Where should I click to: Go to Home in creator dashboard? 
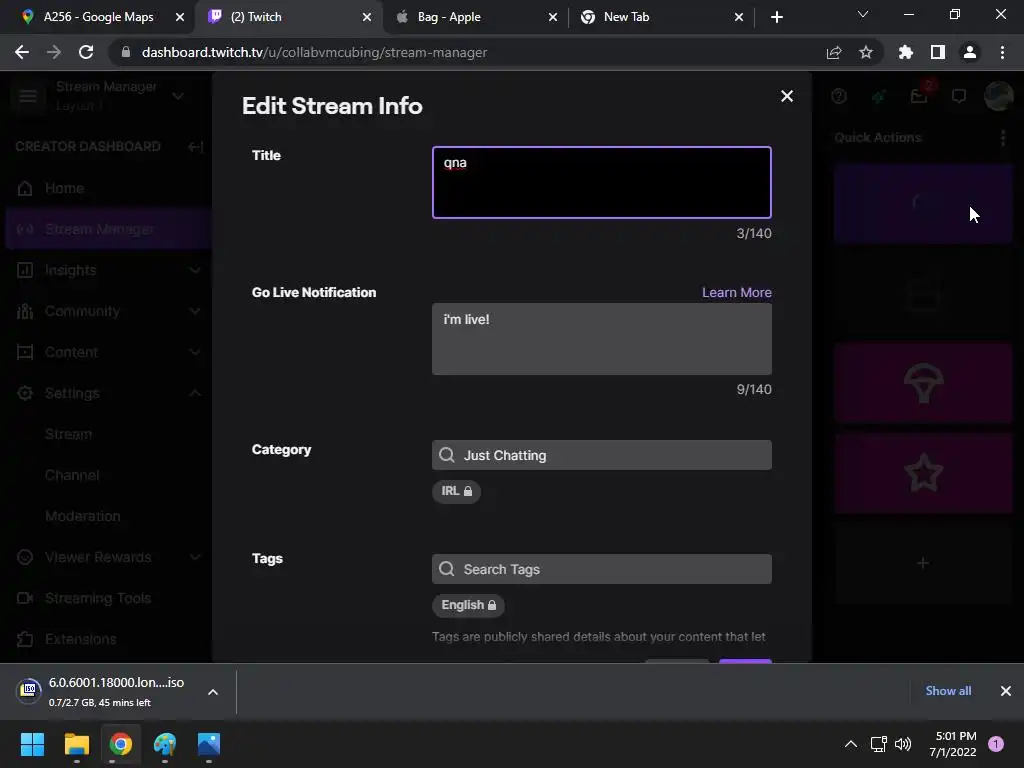tap(108, 188)
